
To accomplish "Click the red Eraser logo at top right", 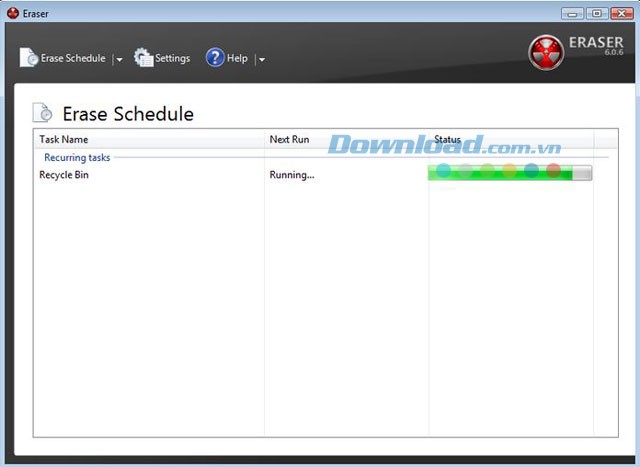I will [x=546, y=52].
